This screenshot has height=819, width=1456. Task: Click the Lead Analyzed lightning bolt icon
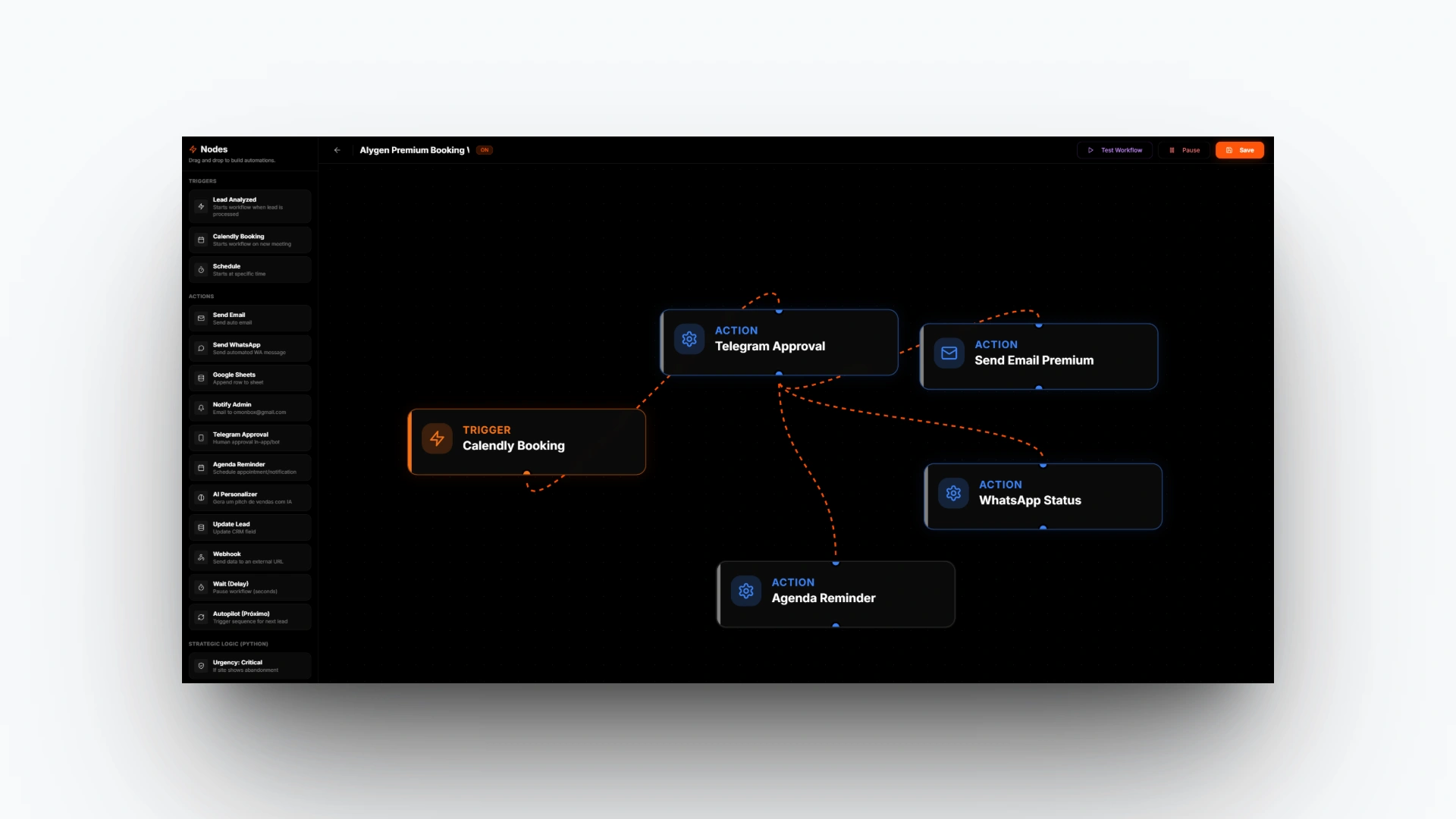pos(201,206)
